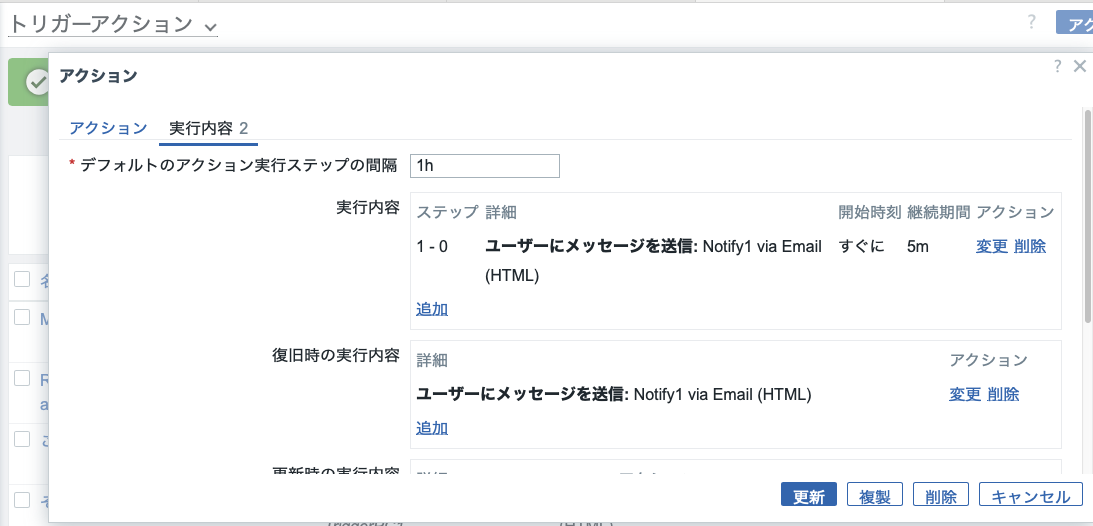Click 削除 in the 復旧時の実行内容 row
1093x526 pixels.
pos(1003,394)
